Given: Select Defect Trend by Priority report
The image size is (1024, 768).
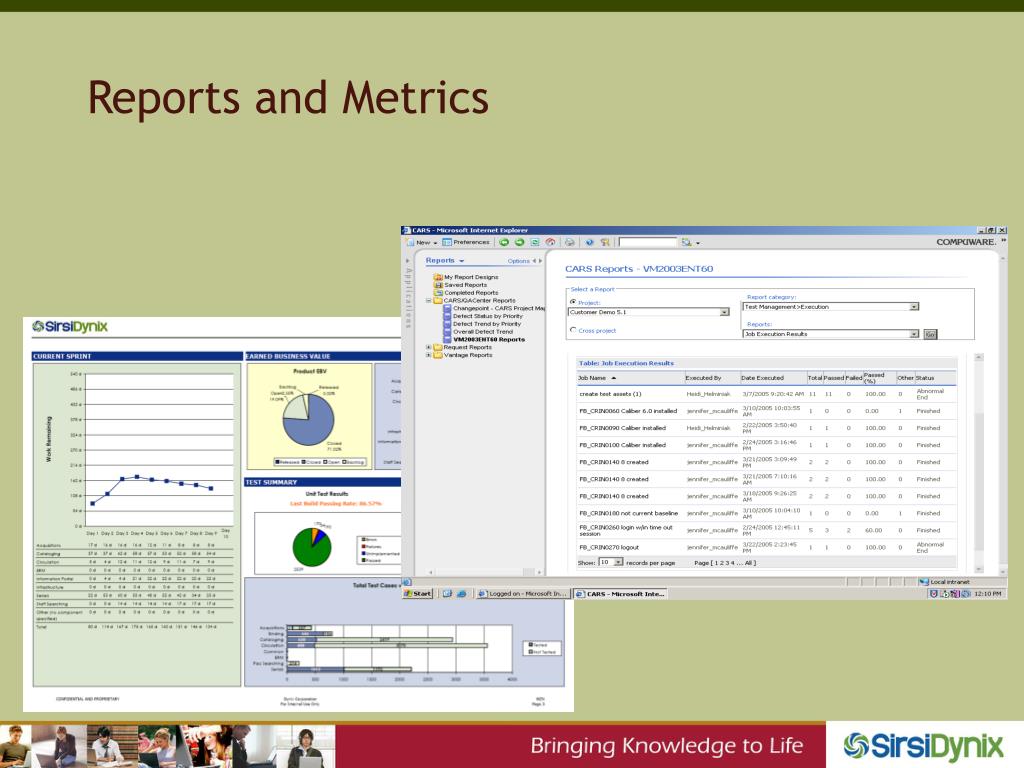Looking at the screenshot, I should click(482, 324).
